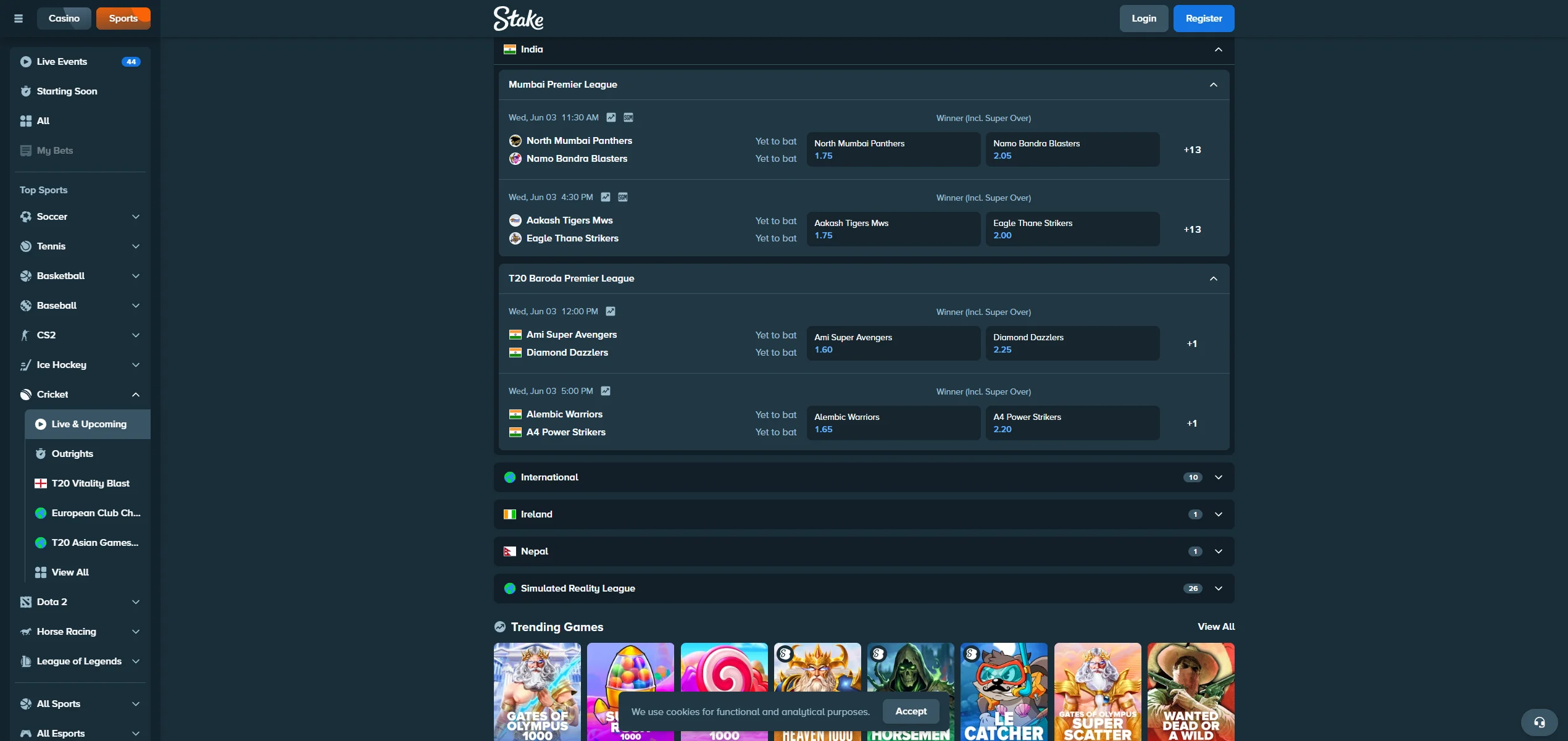Open the Wanted Dead or a Wild game
This screenshot has width=1568, height=741.
1191,692
